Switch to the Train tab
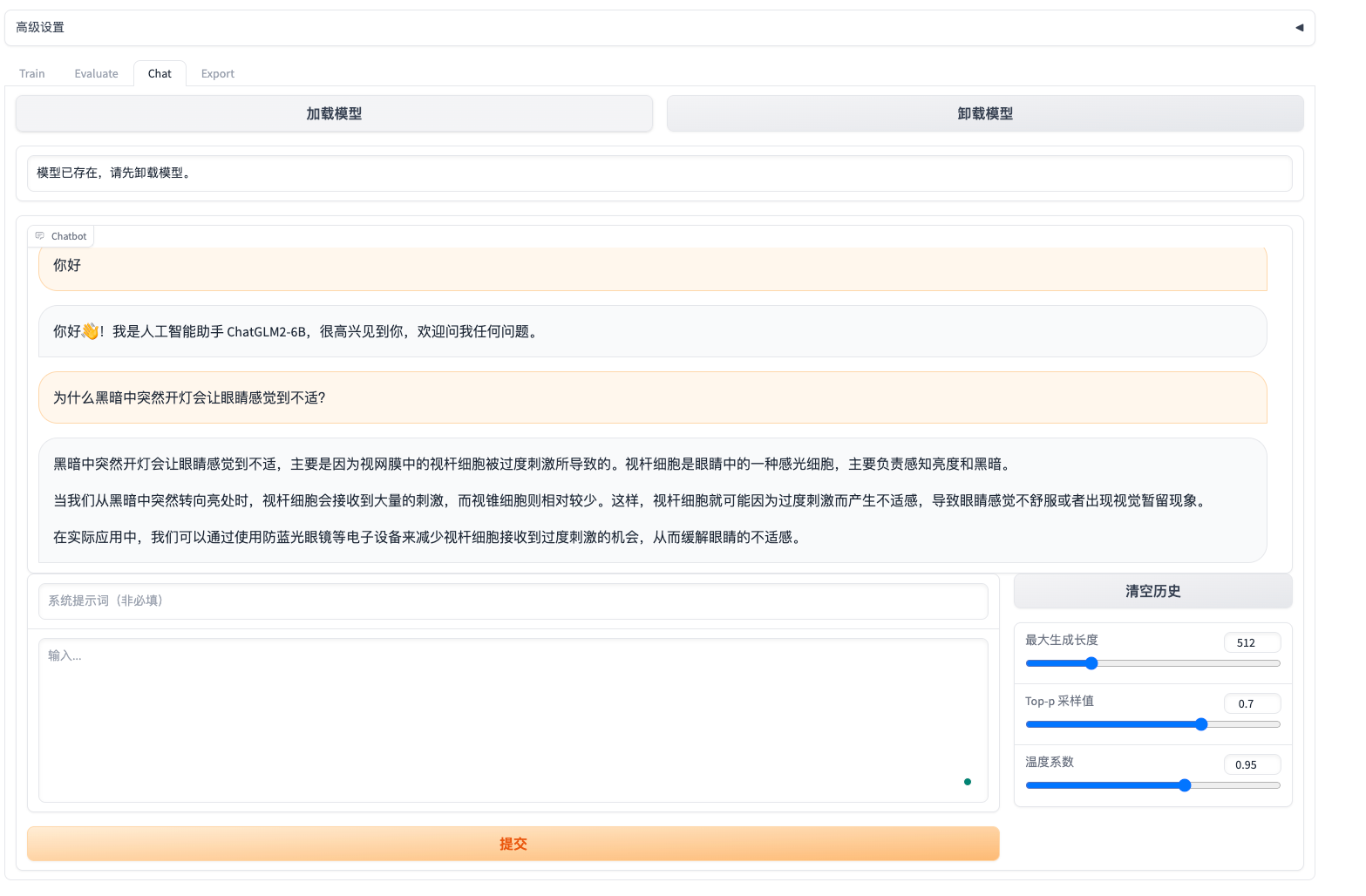 32,74
